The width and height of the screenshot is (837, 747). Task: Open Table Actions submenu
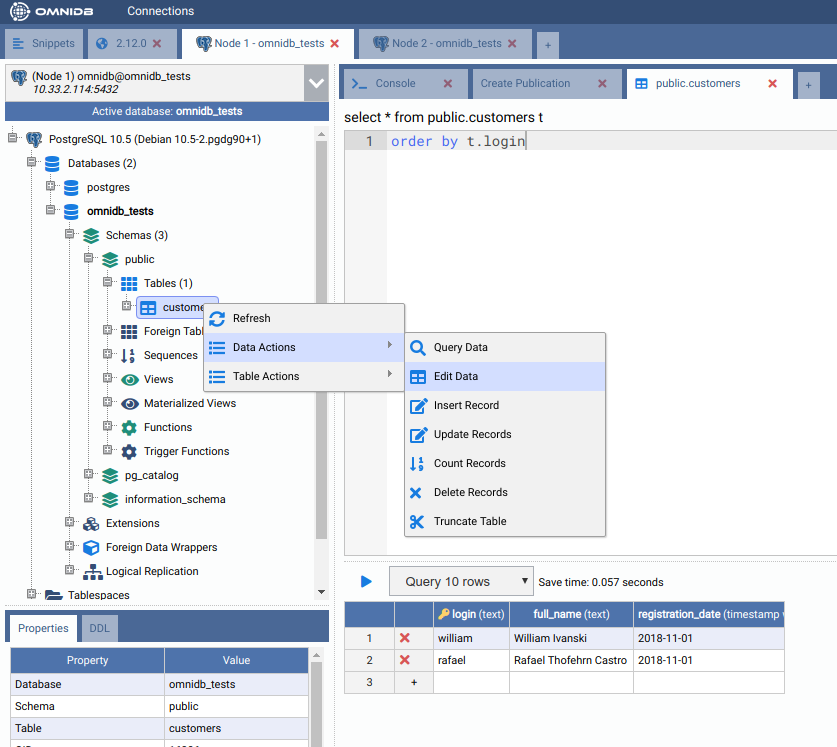click(x=266, y=376)
